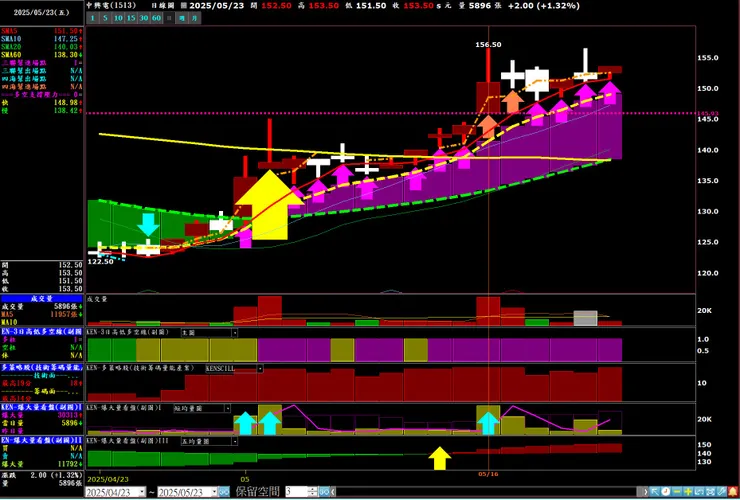Screen dimensions: 740x500
Task: Zoom out with the yellow minus icon
Action: [677, 492]
